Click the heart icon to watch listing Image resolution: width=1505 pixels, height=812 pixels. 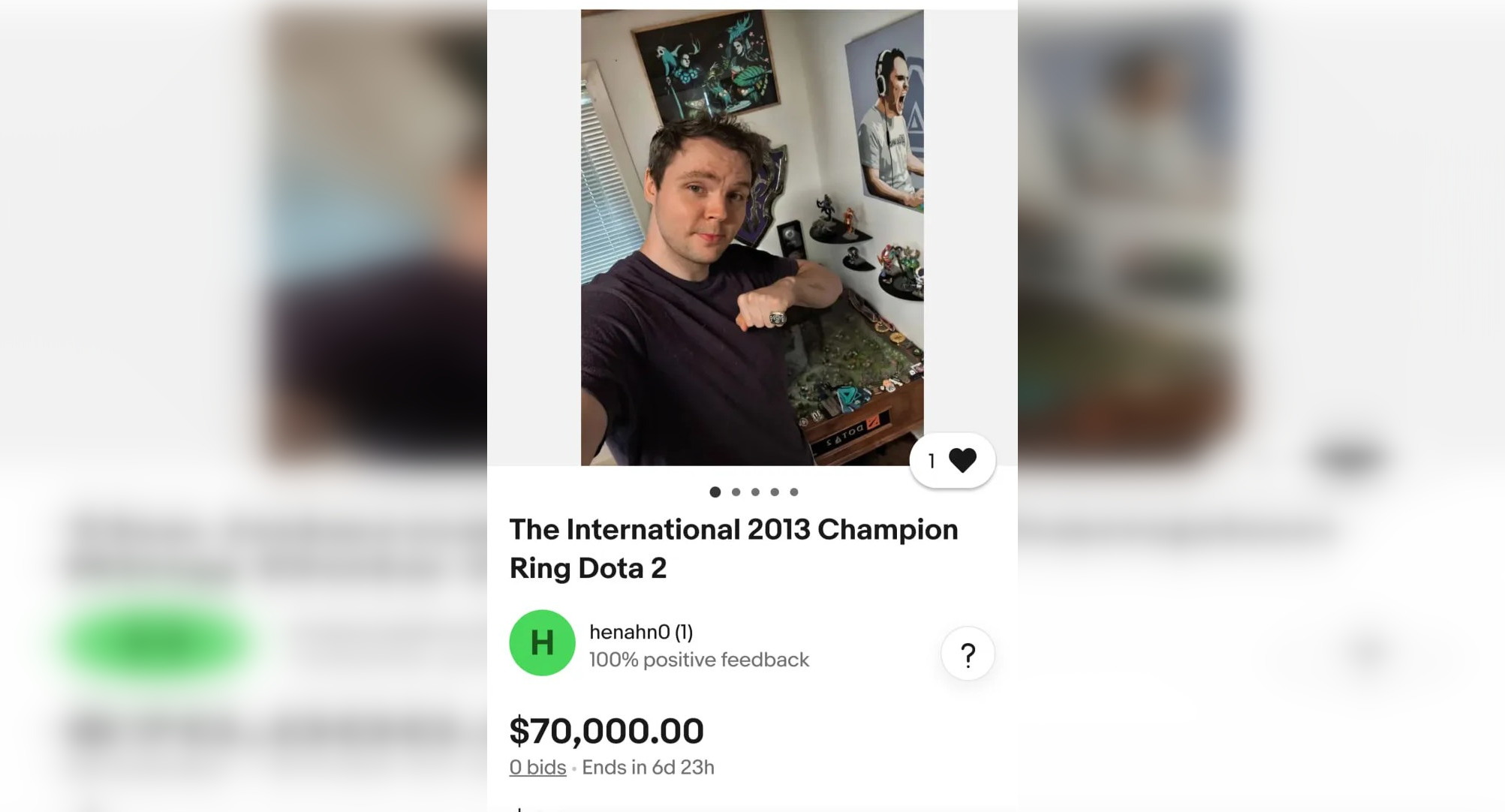[x=962, y=460]
